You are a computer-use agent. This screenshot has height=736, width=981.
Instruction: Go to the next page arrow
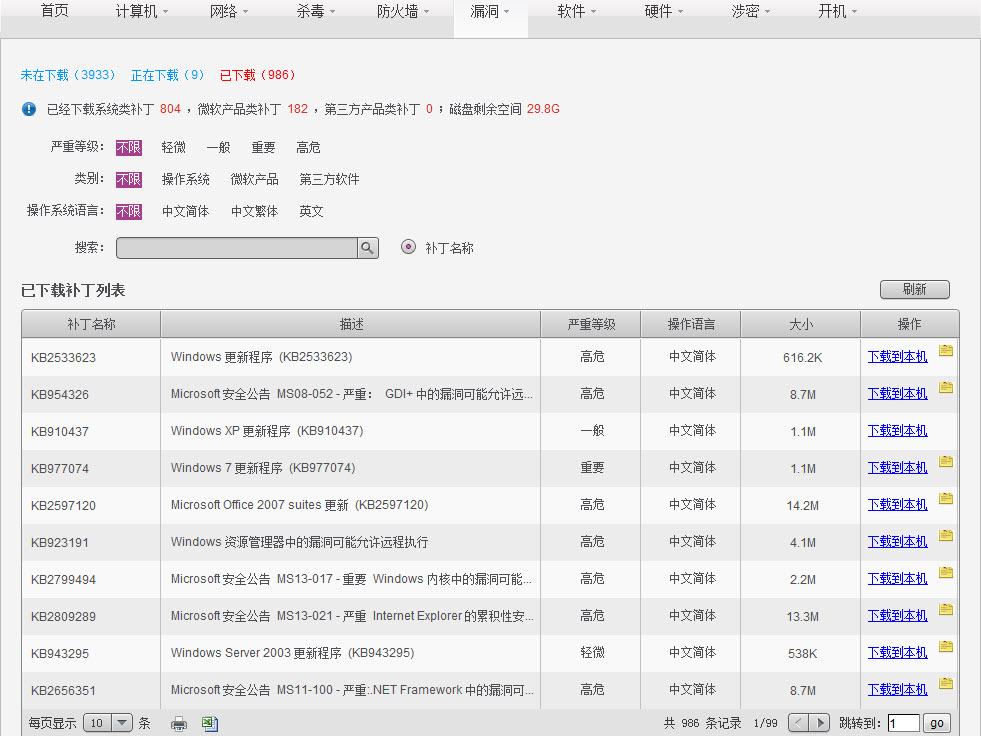point(820,723)
